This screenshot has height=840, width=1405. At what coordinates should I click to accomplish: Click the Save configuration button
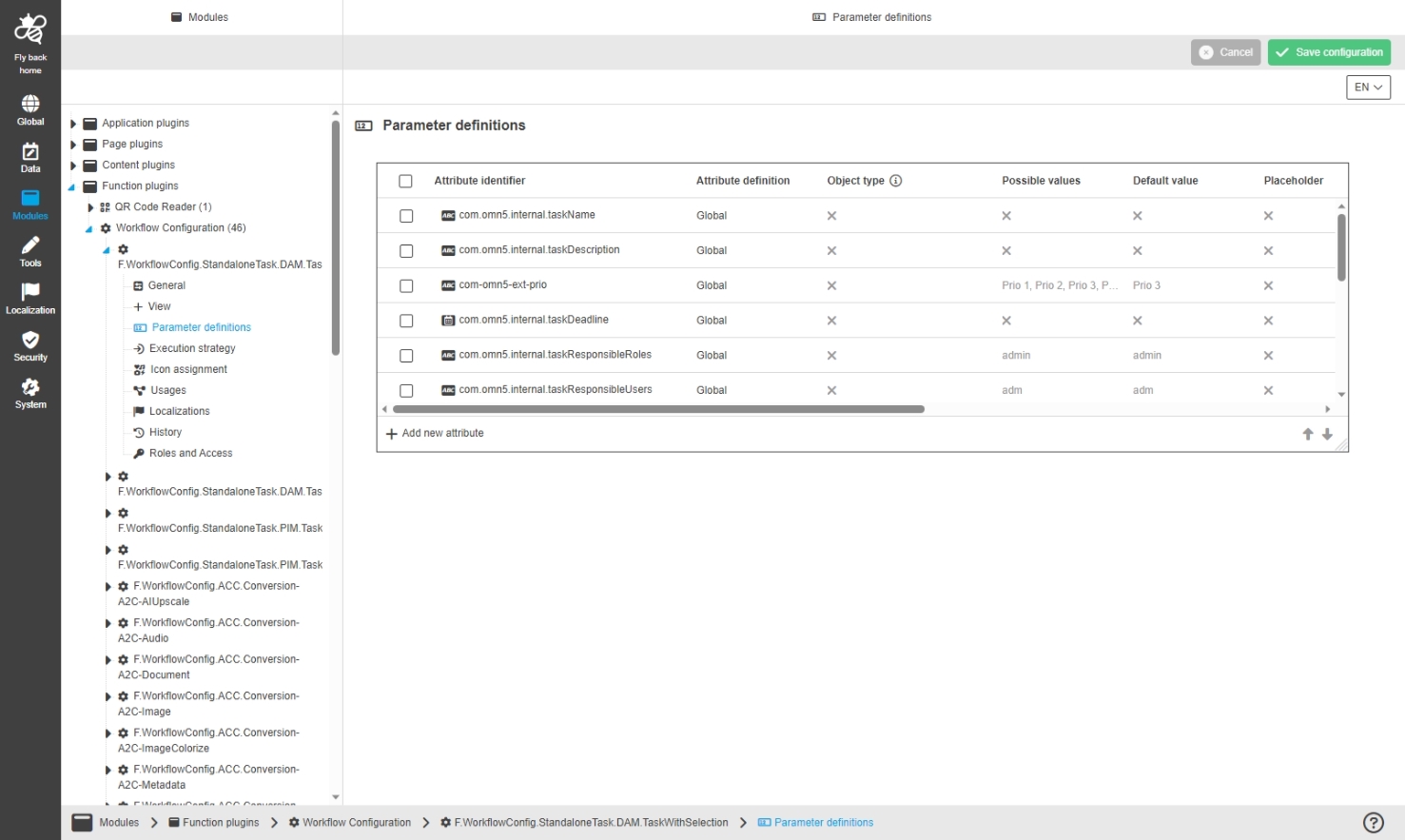pyautogui.click(x=1328, y=52)
